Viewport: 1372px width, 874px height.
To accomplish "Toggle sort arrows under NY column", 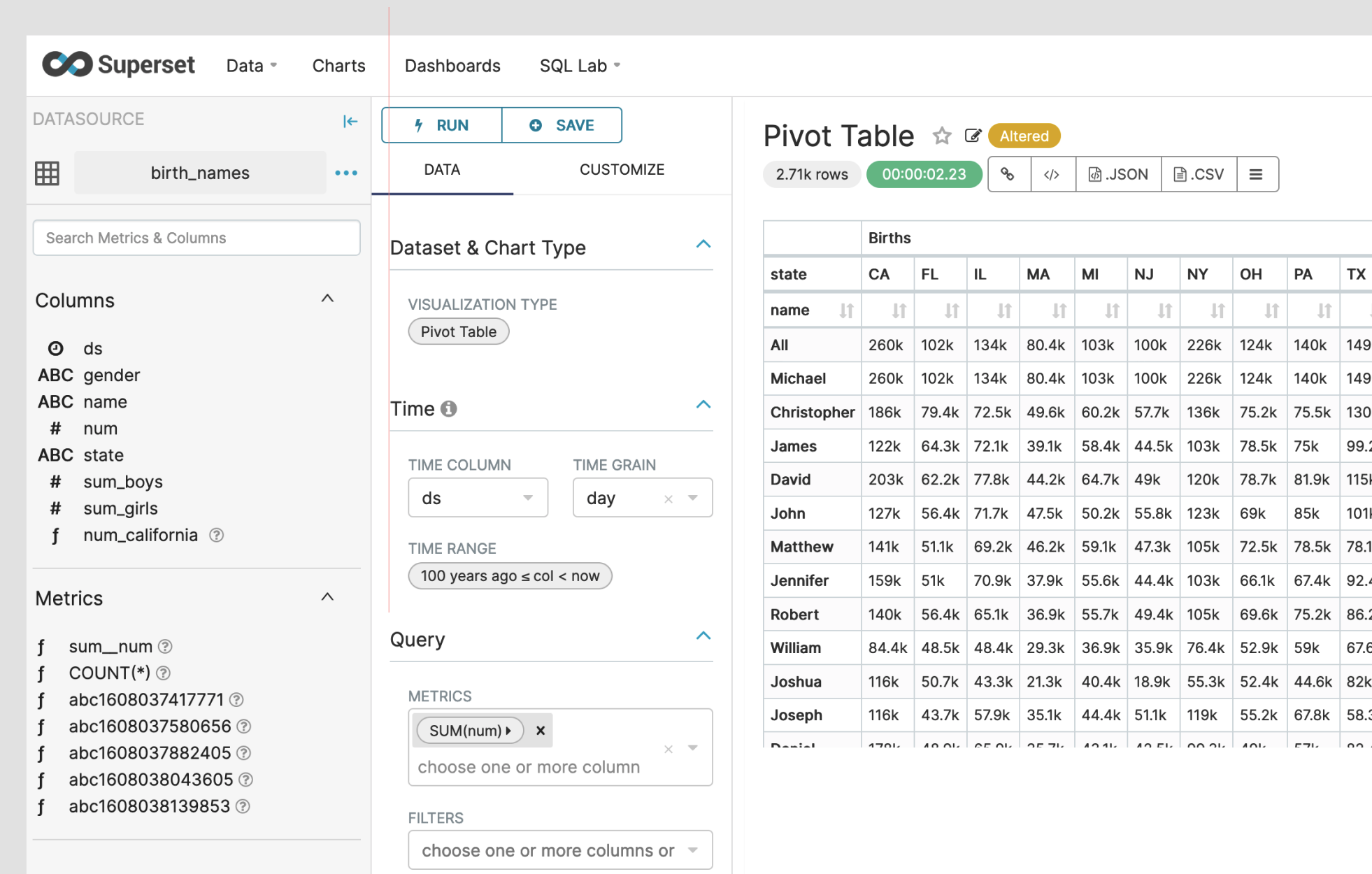I will coord(1217,310).
